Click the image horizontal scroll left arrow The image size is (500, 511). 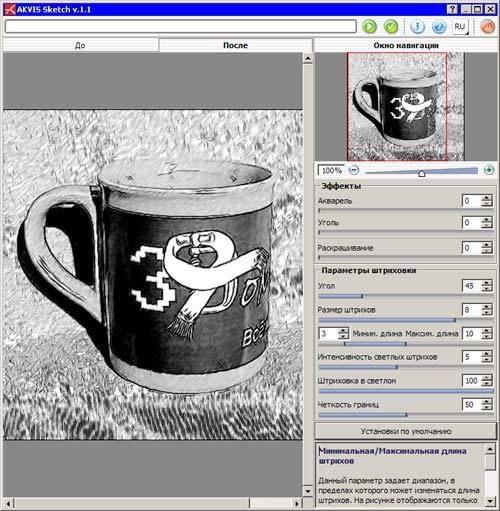tap(8, 503)
